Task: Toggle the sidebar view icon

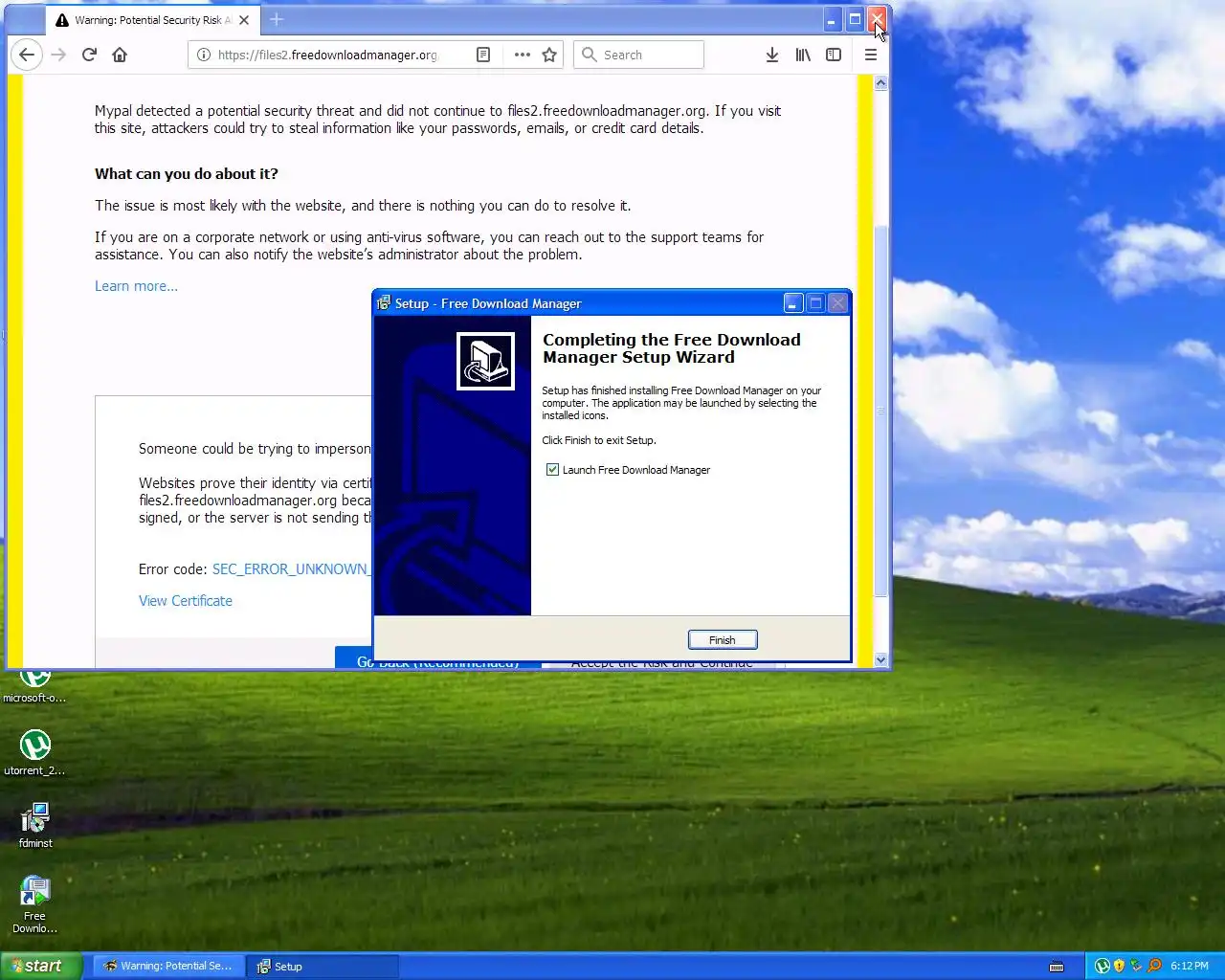Action: coord(834,55)
